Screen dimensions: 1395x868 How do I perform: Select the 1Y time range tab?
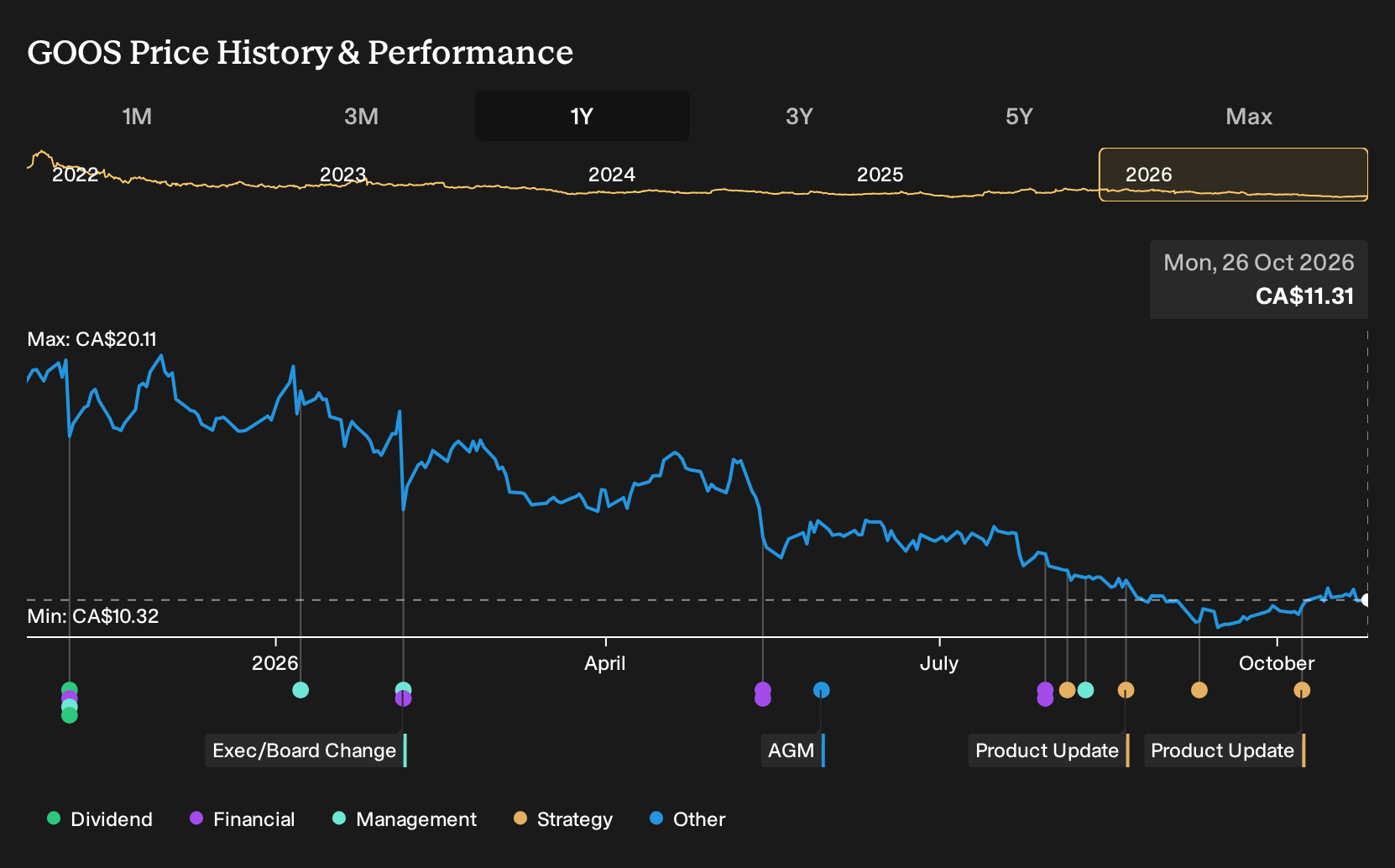[583, 116]
